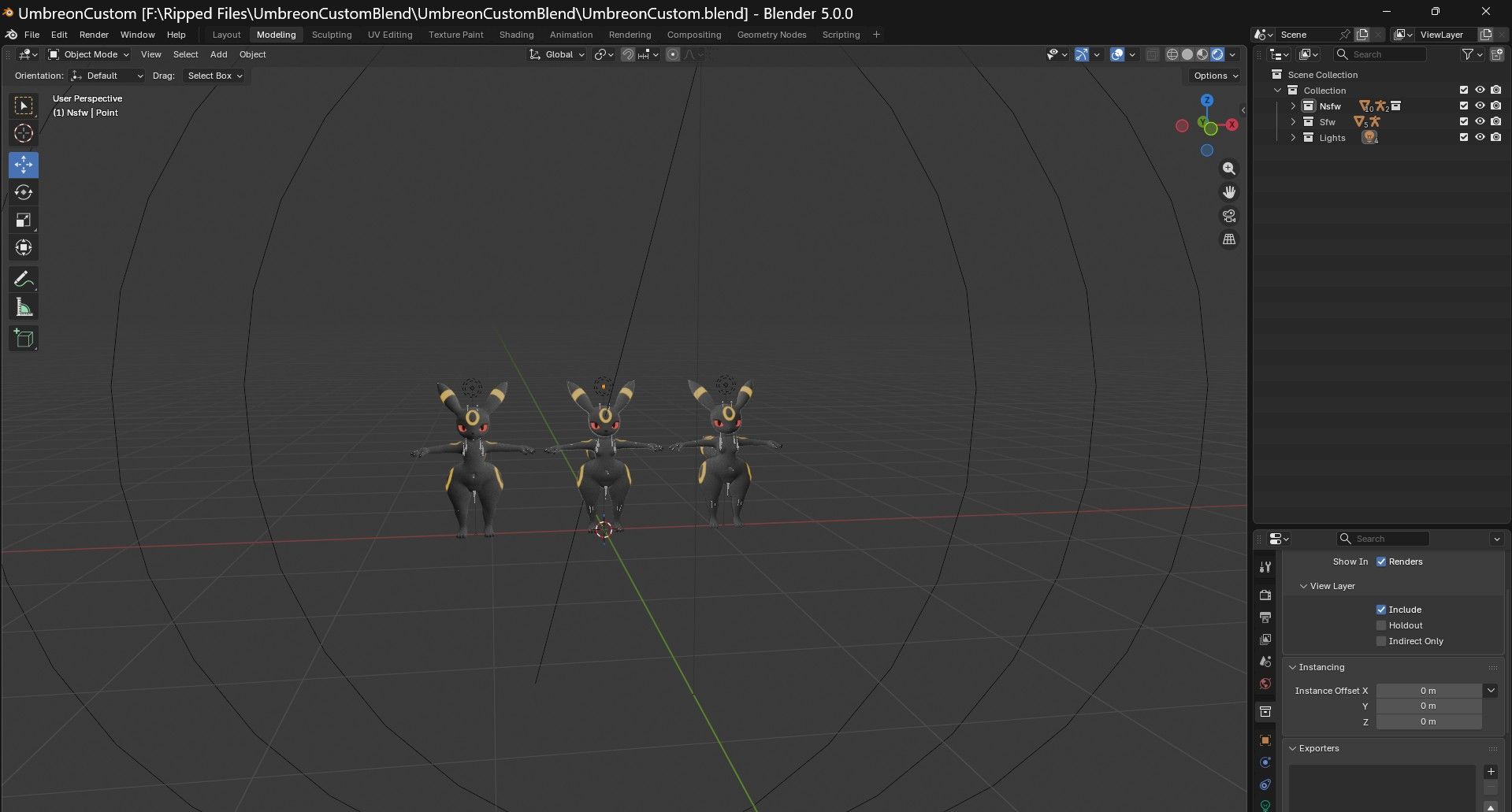Viewport: 1512px width, 812px height.
Task: Click the properties search field
Action: pos(1383,539)
